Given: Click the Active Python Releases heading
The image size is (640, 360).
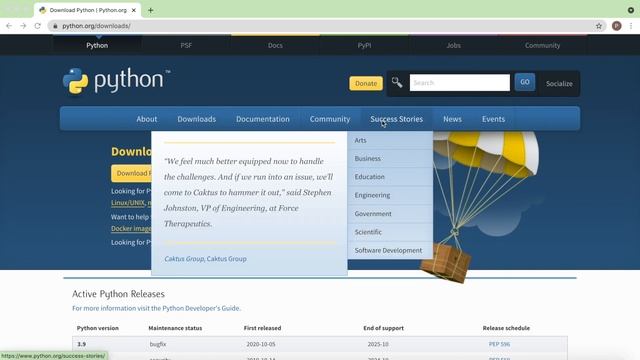Looking at the screenshot, I should pos(118,294).
